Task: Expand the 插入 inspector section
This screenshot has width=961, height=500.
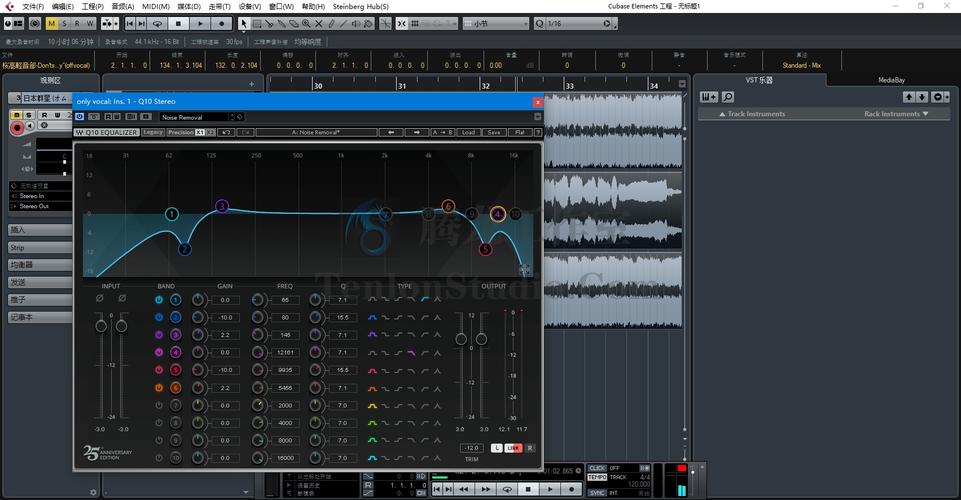Action: tap(40, 230)
